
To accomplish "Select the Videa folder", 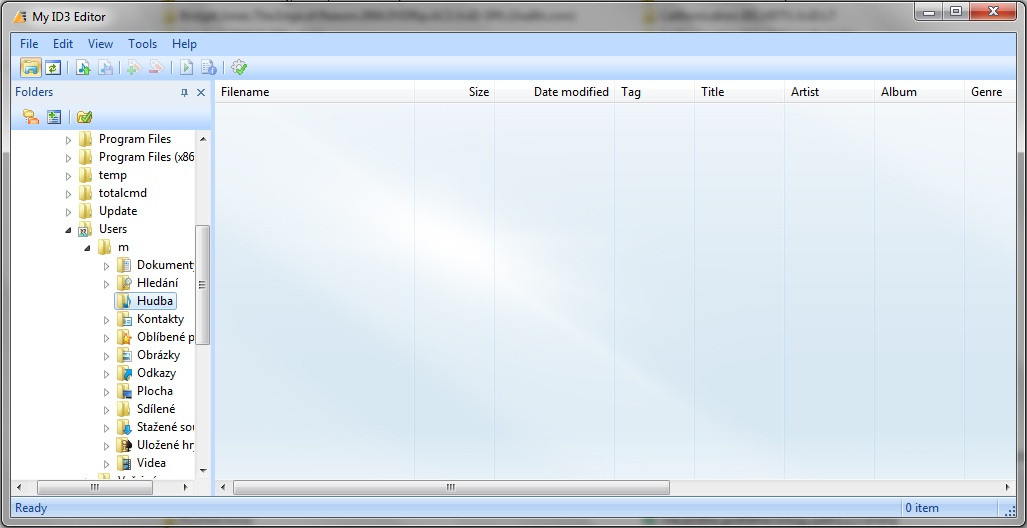I will (151, 462).
